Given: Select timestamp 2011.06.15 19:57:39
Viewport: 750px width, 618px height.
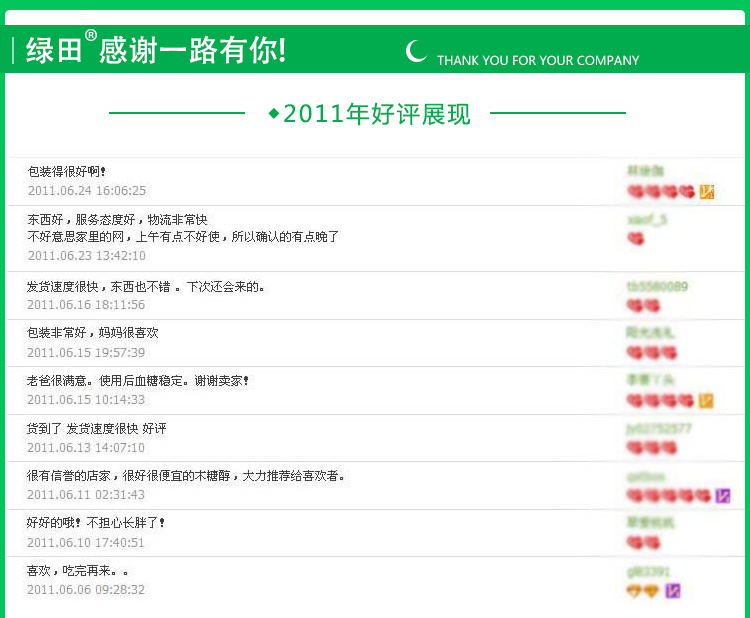Looking at the screenshot, I should [86, 353].
